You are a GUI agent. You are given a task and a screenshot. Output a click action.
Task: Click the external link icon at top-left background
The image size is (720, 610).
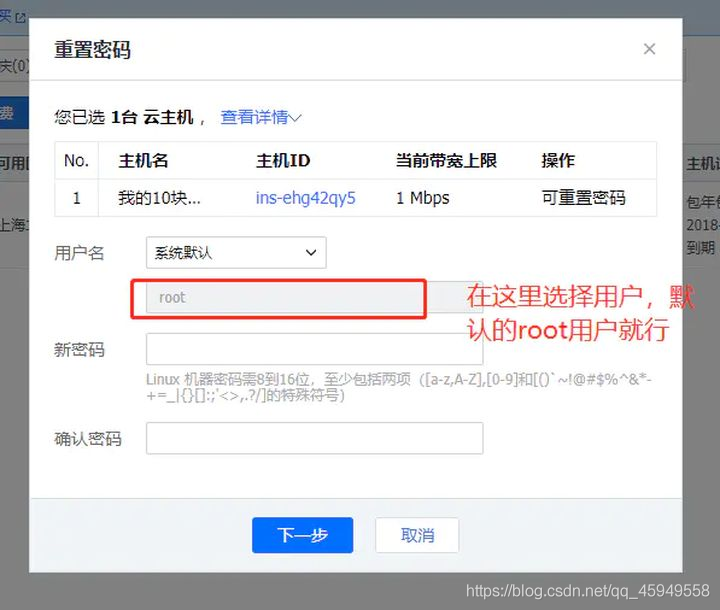tap(21, 18)
